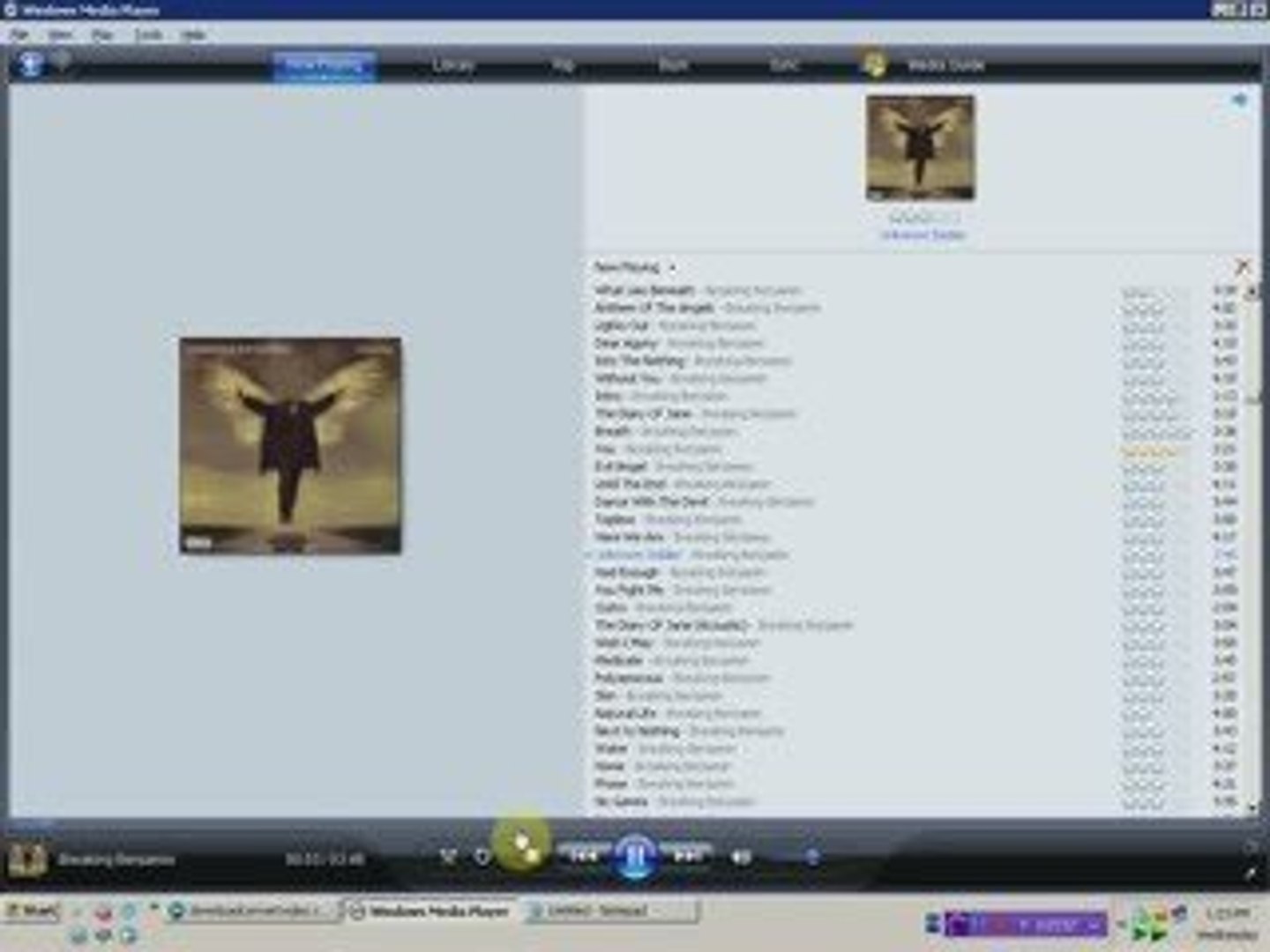Switch to compact mode icon

[x=1251, y=874]
